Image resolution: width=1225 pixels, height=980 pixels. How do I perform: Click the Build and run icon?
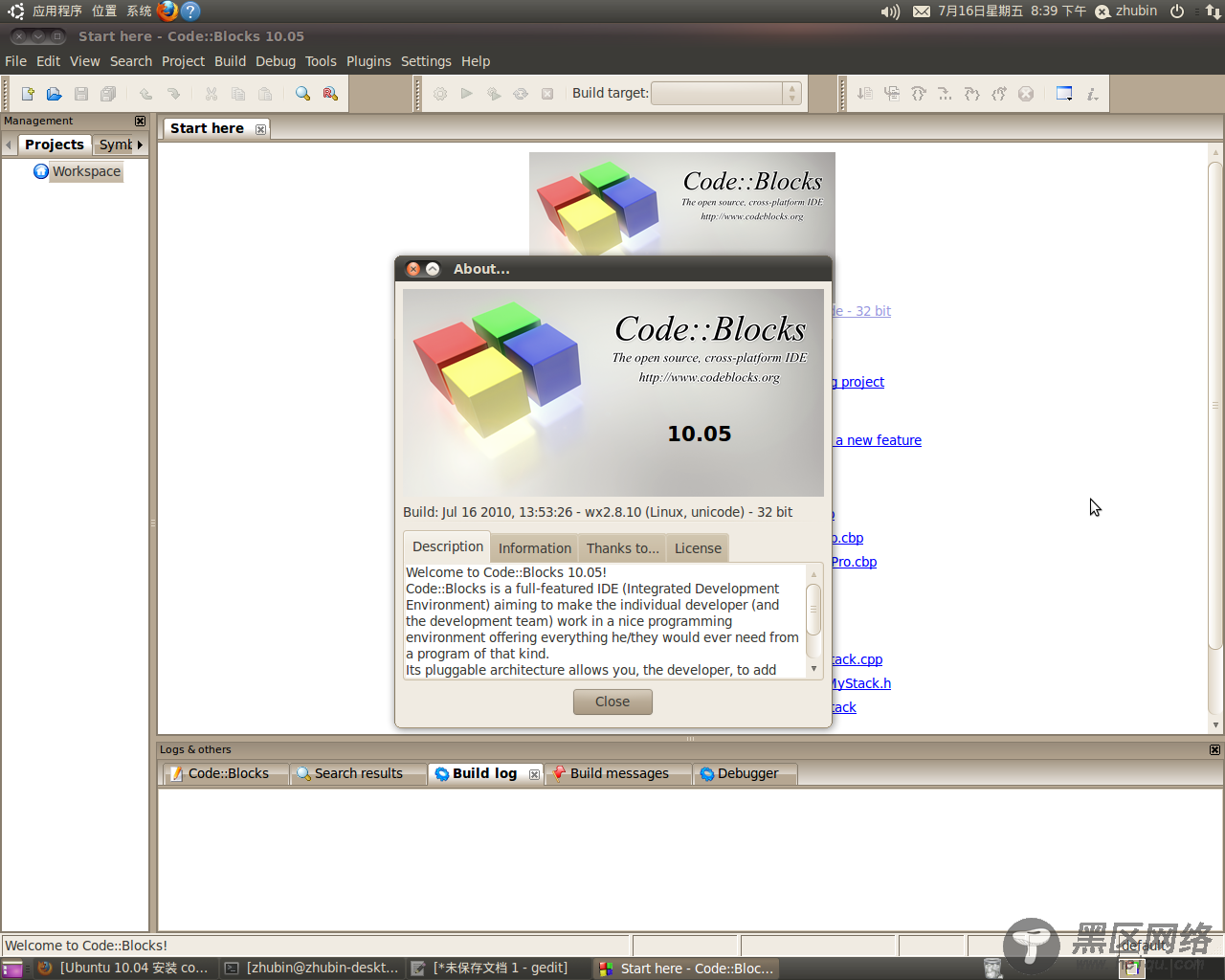point(494,94)
